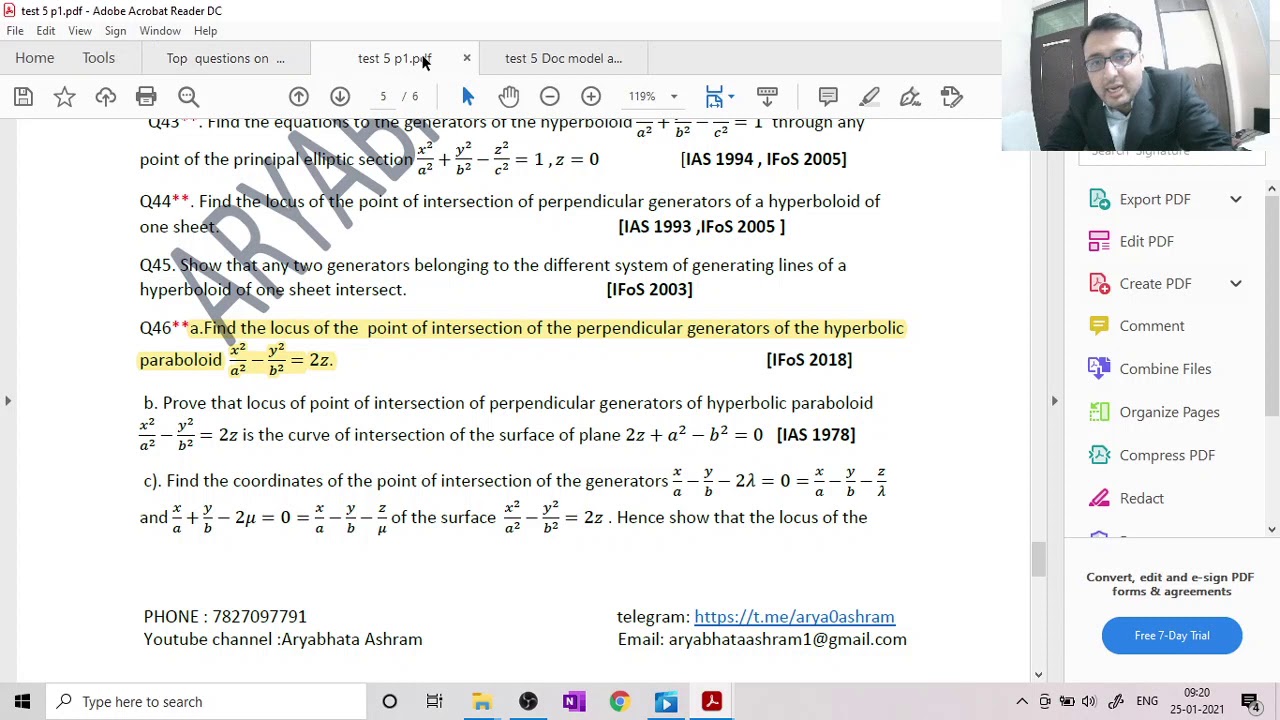Open Cortana circle icon
1280x720 pixels.
click(390, 702)
